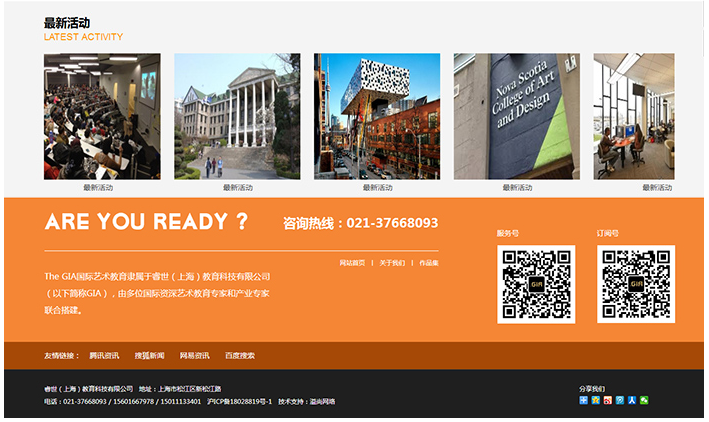Share via the Renren icon
Viewport: 709px width, 422px height.
632,401
